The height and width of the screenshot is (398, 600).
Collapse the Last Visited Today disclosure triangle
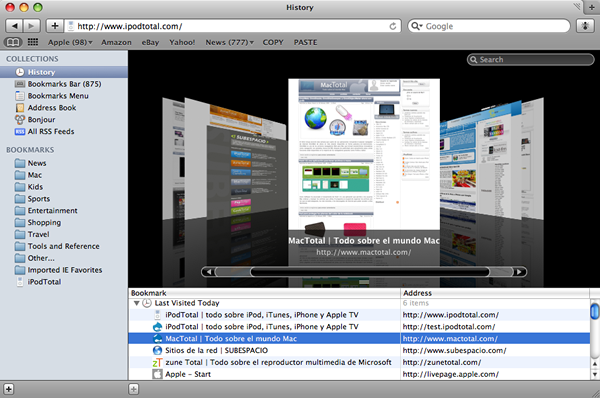pos(136,303)
